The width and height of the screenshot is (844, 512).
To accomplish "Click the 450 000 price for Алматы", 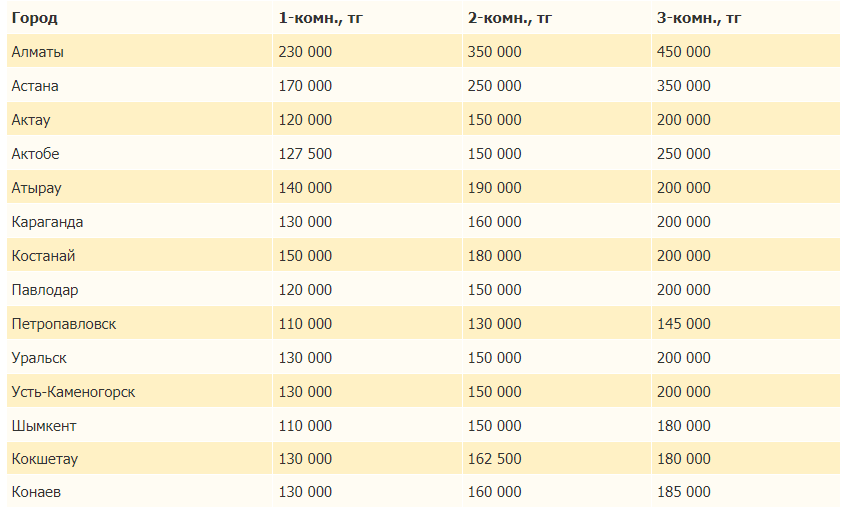I will 684,52.
